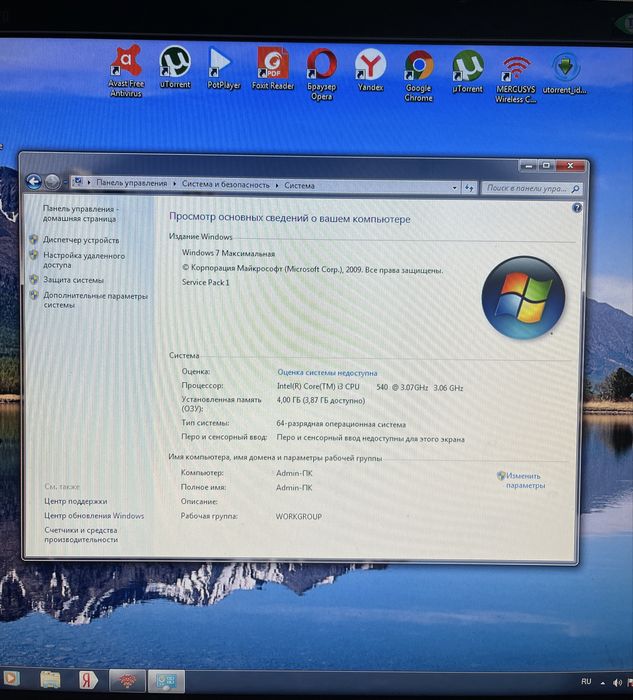Click the greyed forward navigation arrow
The width and height of the screenshot is (633, 700).
(52, 182)
